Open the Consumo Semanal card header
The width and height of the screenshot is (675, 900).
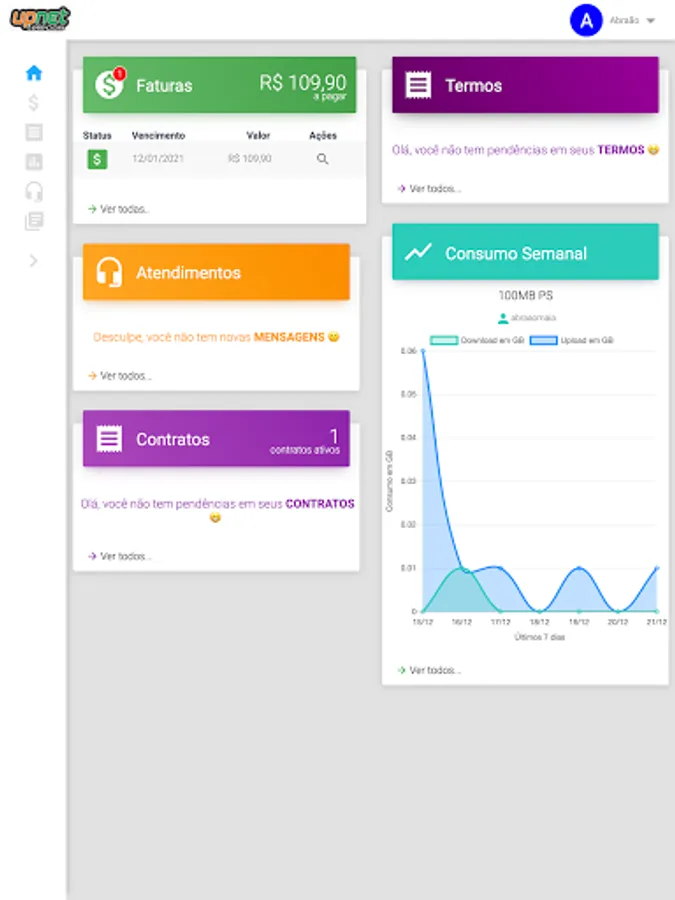click(x=525, y=252)
